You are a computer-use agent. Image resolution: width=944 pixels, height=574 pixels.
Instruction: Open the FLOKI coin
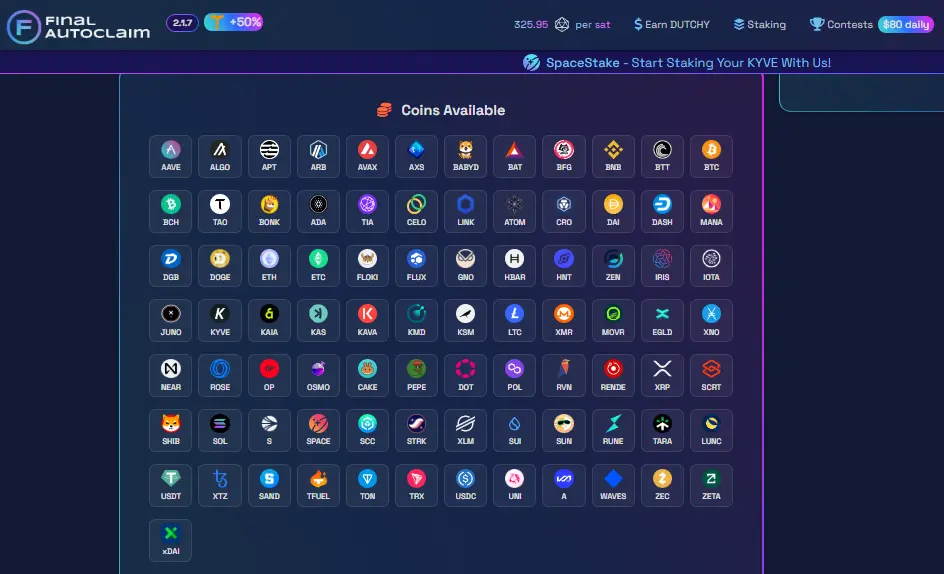[367, 266]
